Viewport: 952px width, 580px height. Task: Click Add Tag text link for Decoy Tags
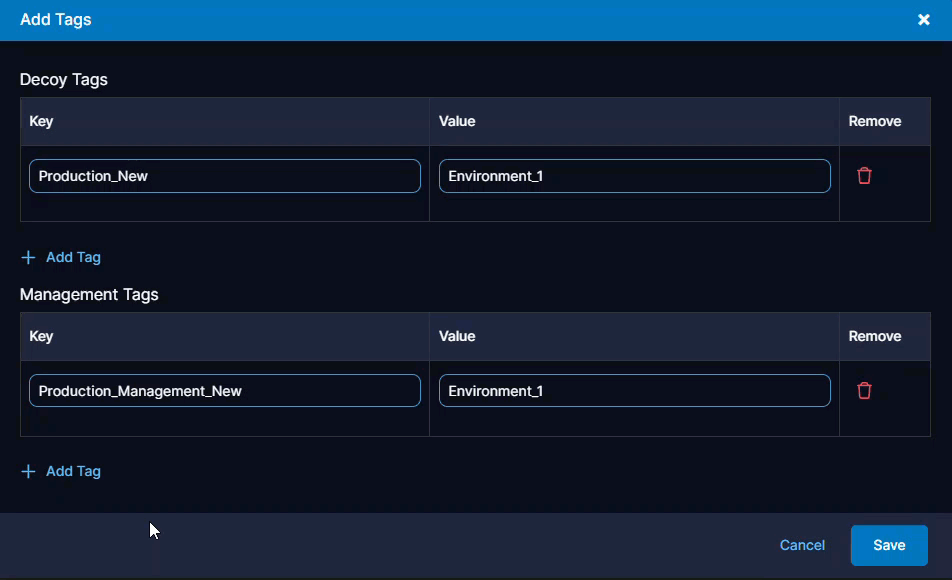pyautogui.click(x=73, y=257)
